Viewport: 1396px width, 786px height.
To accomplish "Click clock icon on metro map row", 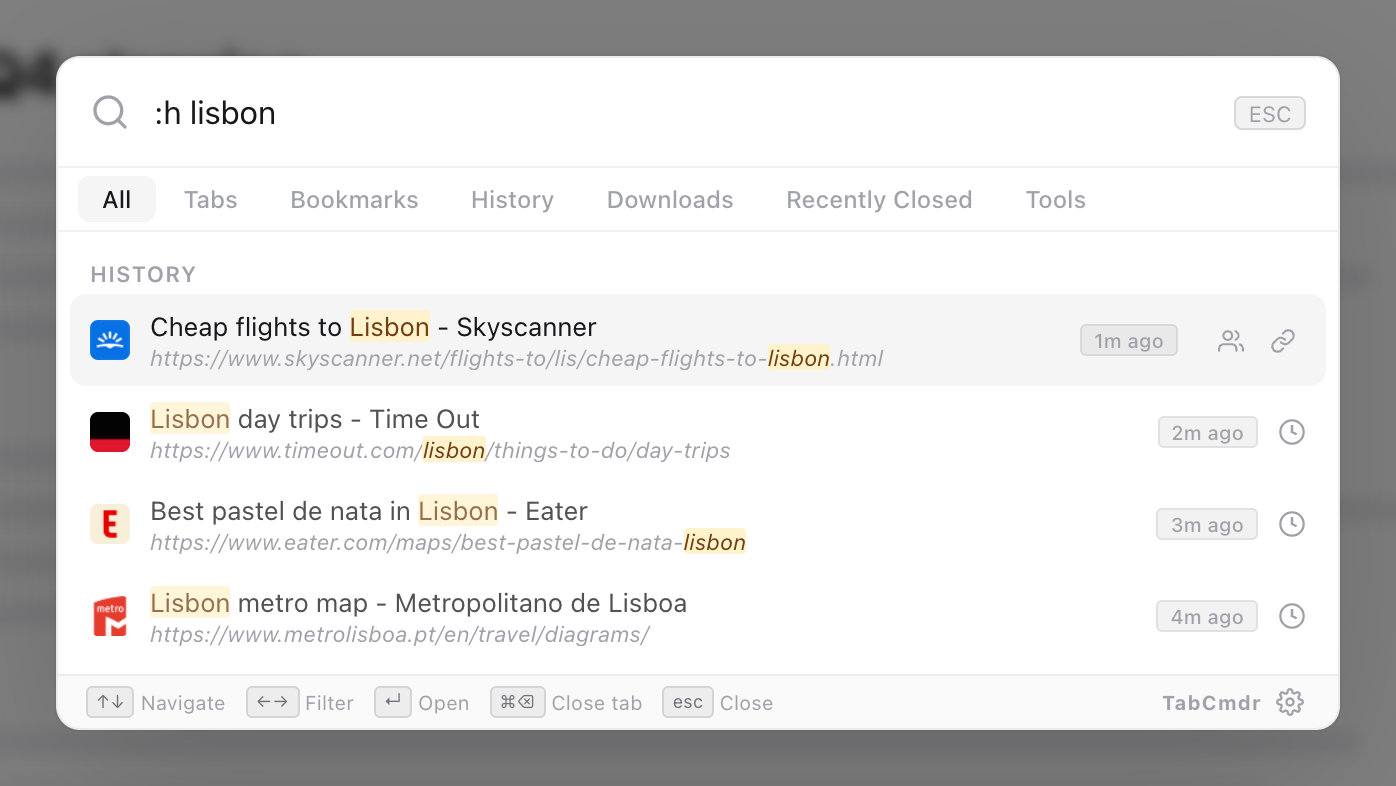I will 1292,616.
